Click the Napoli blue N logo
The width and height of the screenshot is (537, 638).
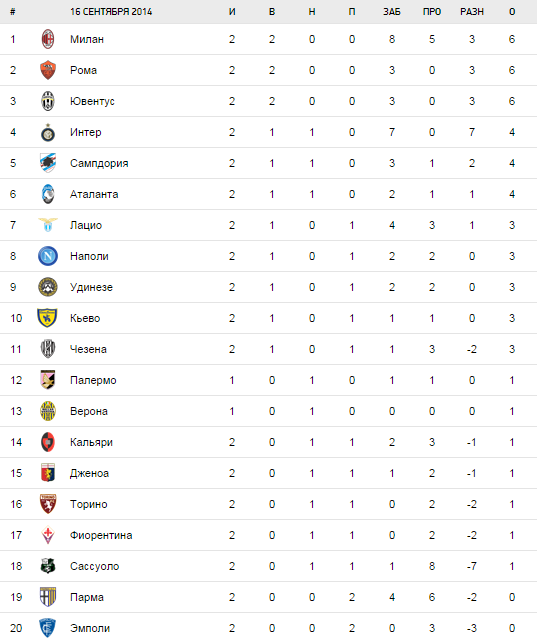point(48,256)
